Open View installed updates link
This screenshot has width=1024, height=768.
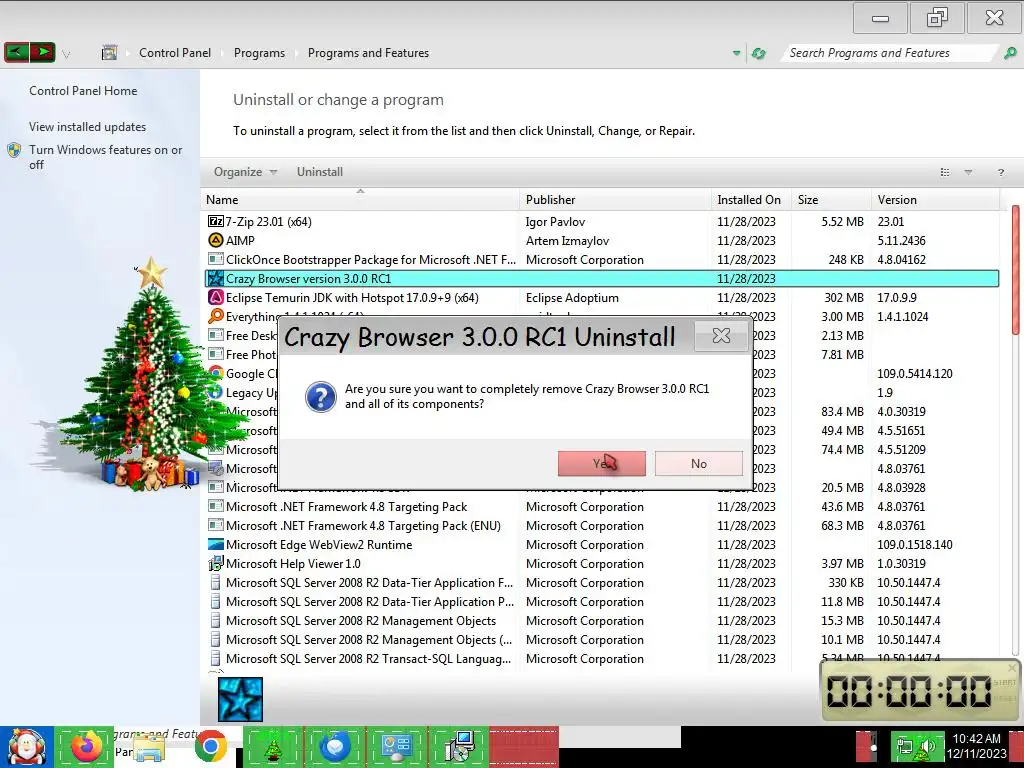(x=88, y=127)
